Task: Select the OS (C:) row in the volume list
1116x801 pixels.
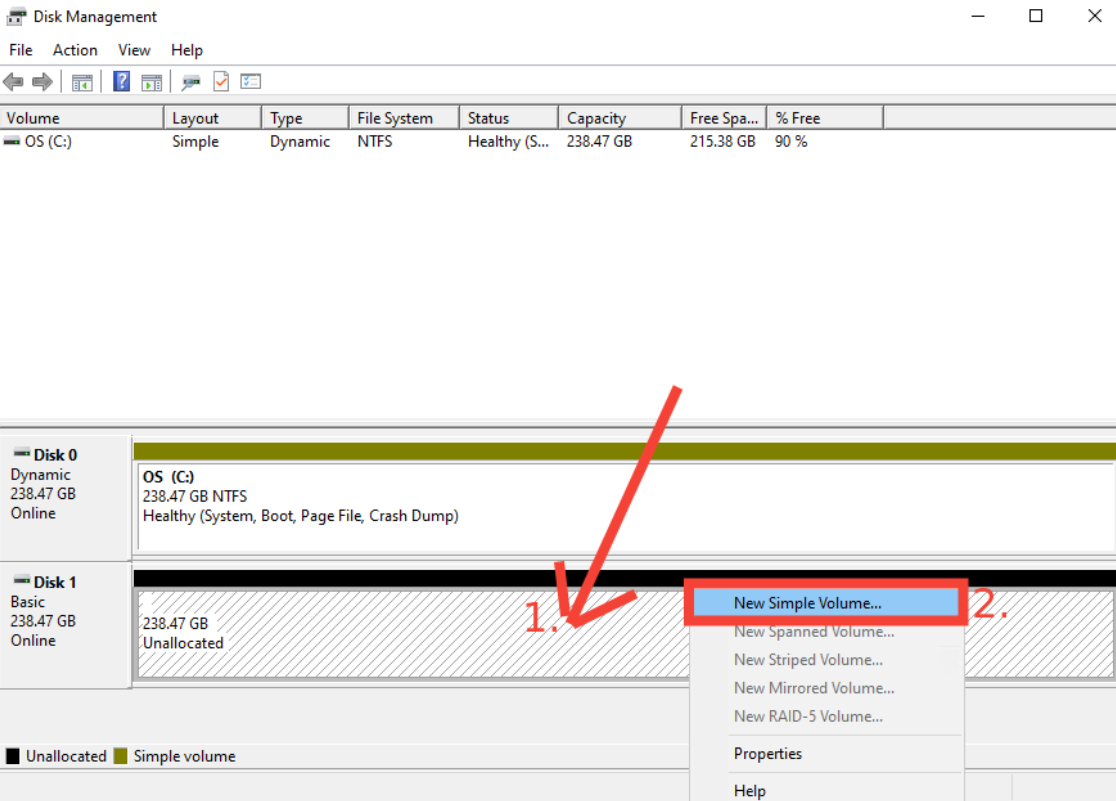Action: [48, 142]
